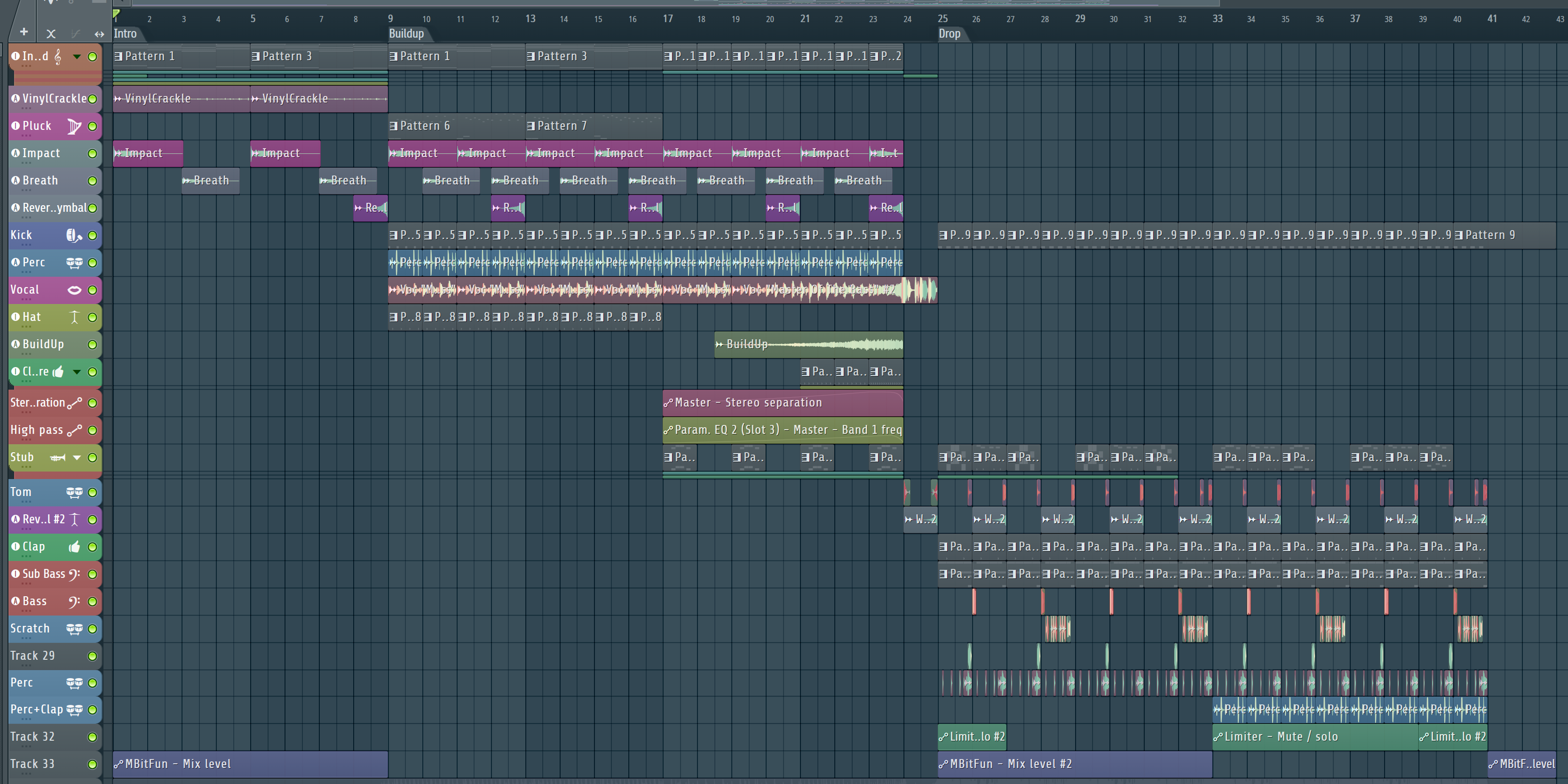Screen dimensions: 1568x784
Task: Mute the Tom track
Action: point(93,492)
